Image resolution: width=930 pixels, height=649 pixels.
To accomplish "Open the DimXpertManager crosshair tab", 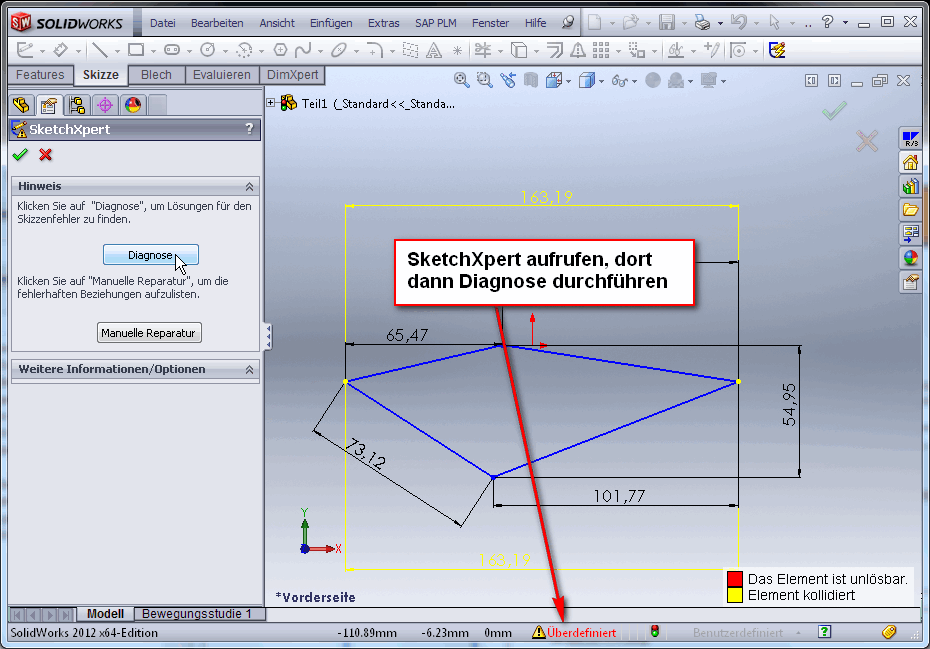I will pos(105,106).
